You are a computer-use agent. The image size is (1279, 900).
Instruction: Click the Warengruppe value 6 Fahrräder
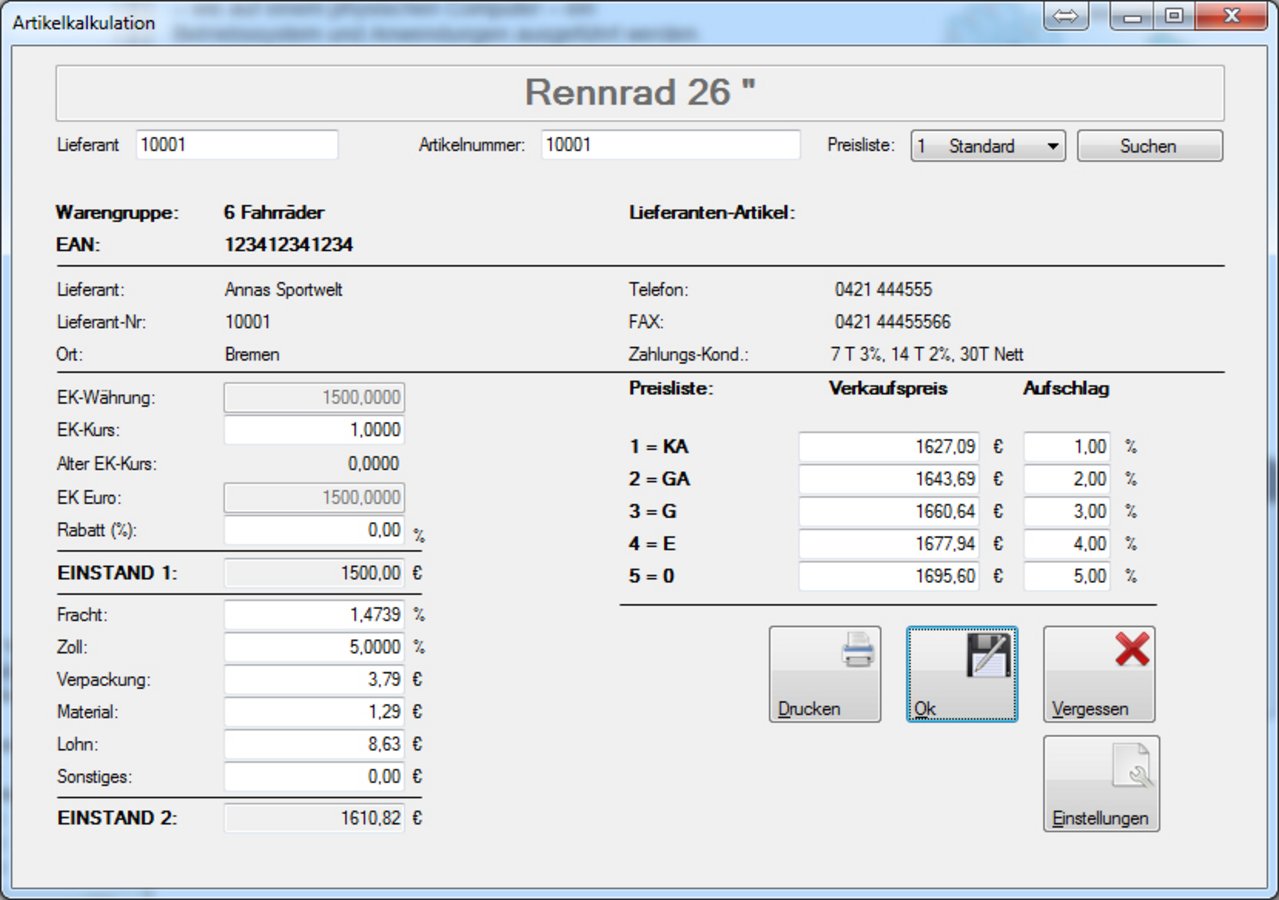pyautogui.click(x=274, y=212)
